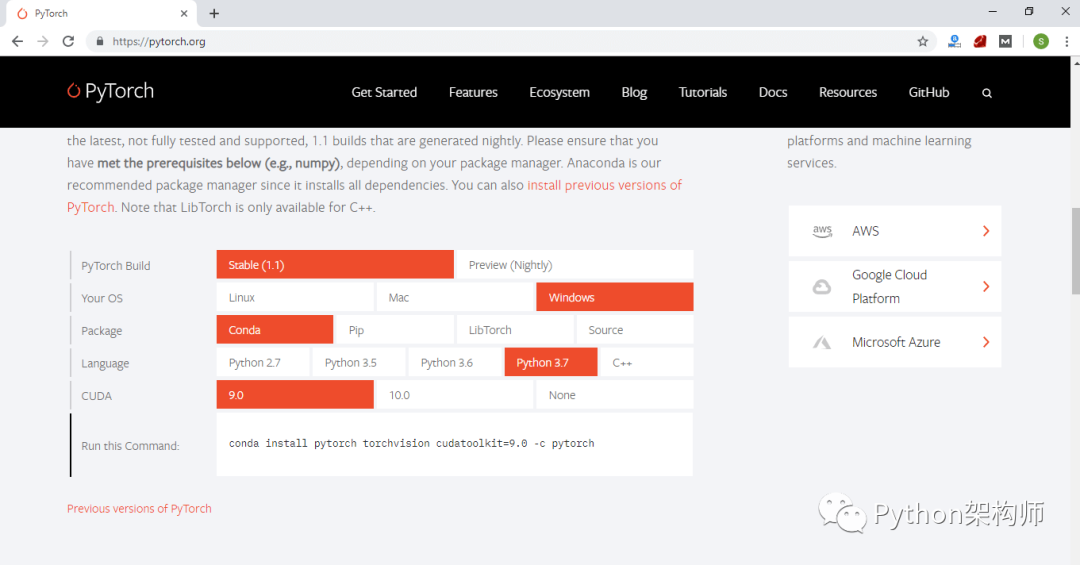1080x565 pixels.
Task: Open the Ecosystem navigation item
Action: (559, 92)
